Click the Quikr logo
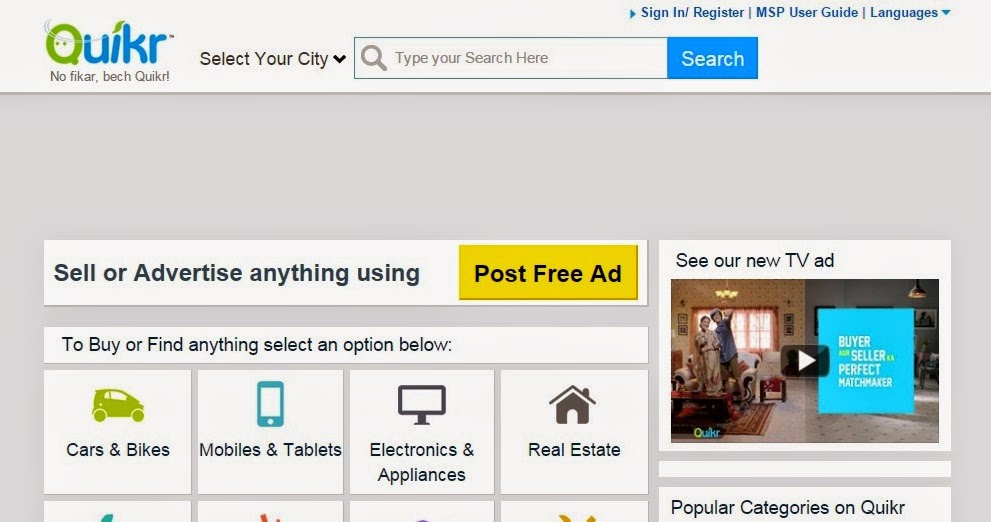Screen dimensions: 991x522 pos(109,51)
